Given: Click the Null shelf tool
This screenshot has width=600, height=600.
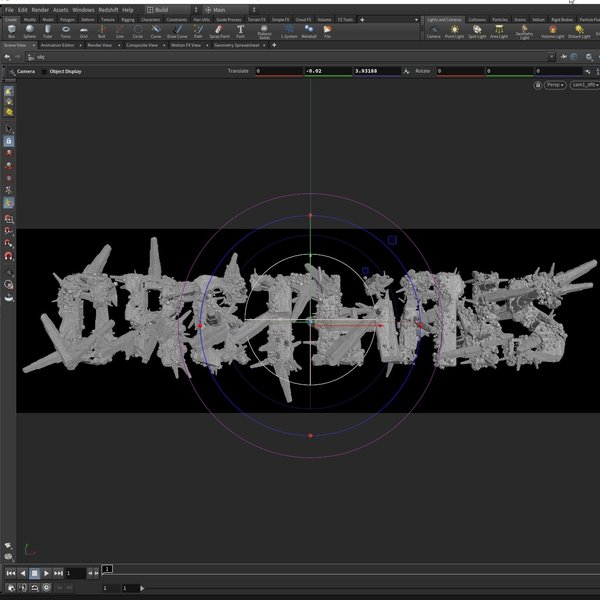Looking at the screenshot, I should 101,31.
